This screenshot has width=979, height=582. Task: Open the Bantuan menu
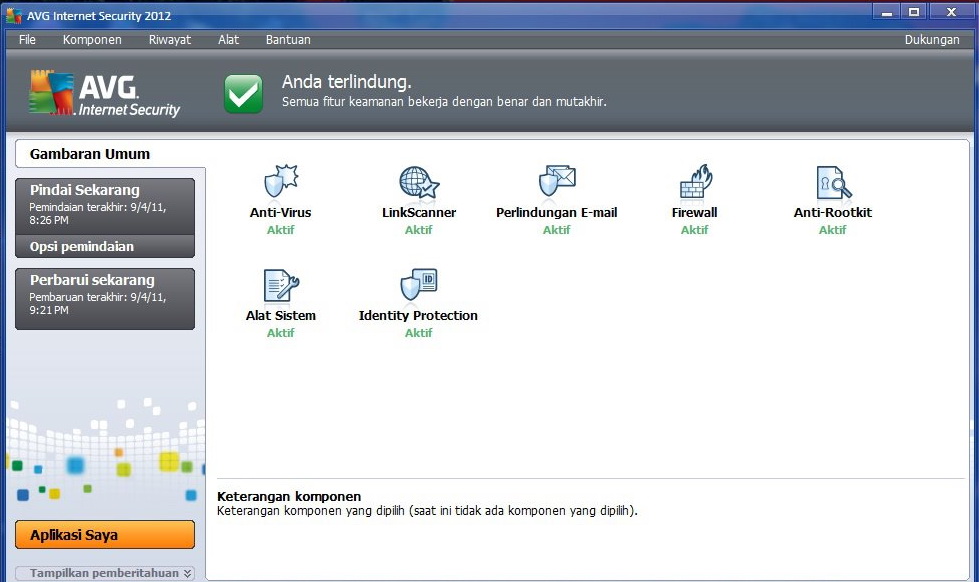(x=288, y=39)
